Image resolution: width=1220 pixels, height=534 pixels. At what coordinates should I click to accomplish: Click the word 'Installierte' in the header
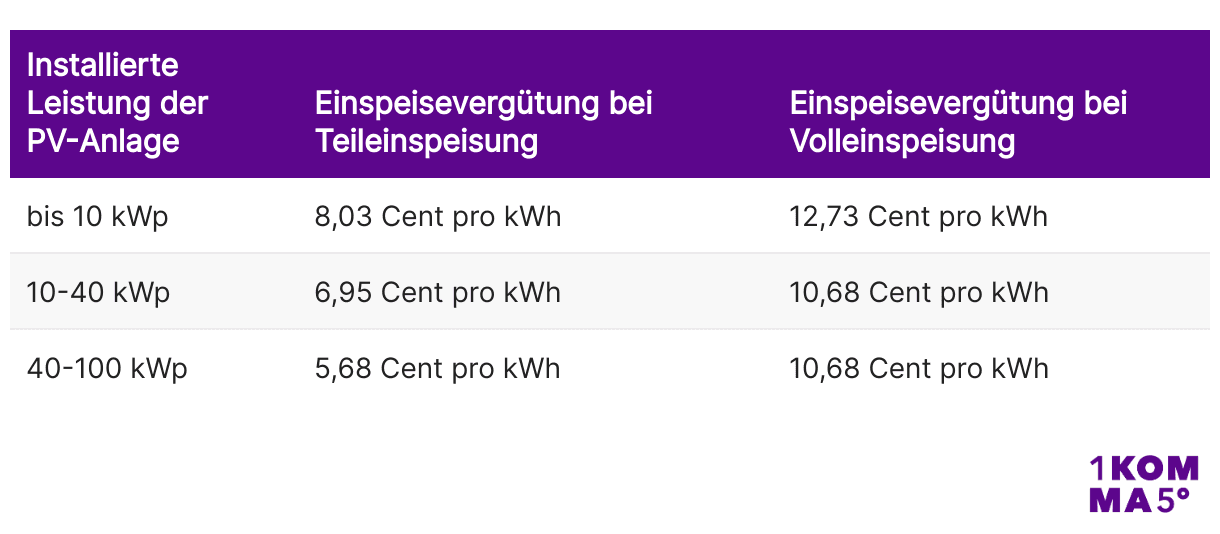point(102,65)
